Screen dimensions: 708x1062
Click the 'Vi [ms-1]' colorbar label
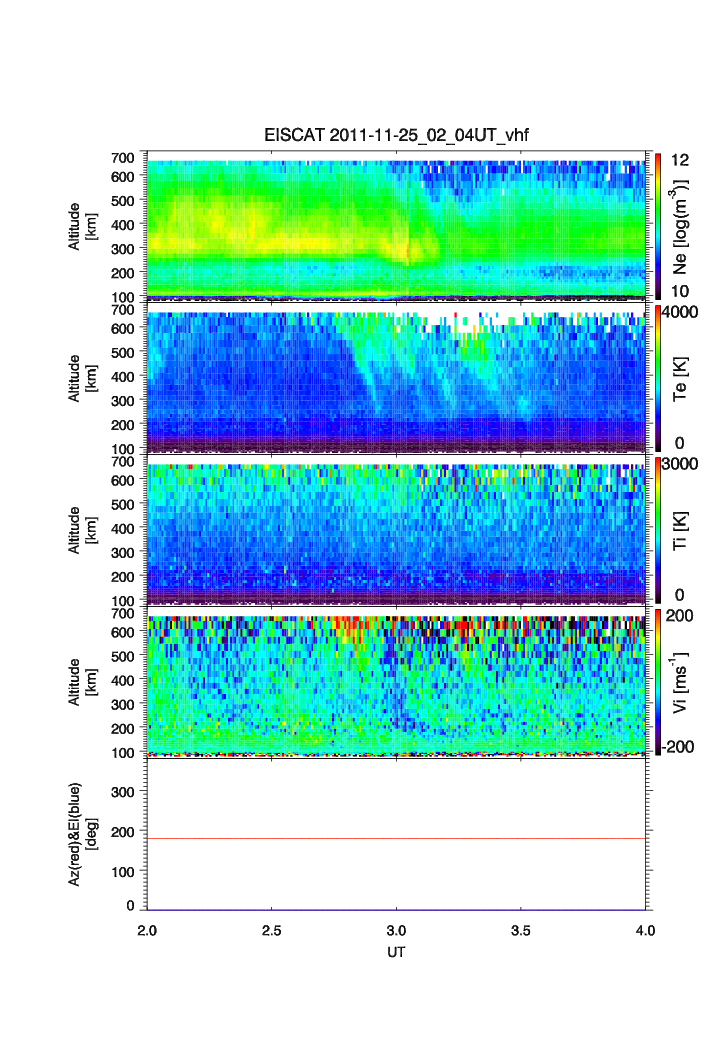coord(680,683)
